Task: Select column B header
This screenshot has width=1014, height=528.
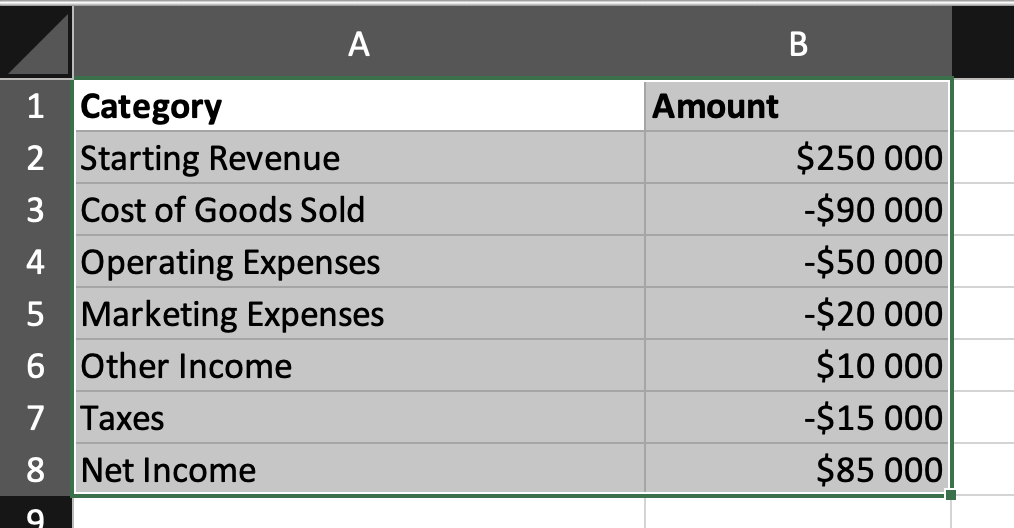Action: (797, 44)
